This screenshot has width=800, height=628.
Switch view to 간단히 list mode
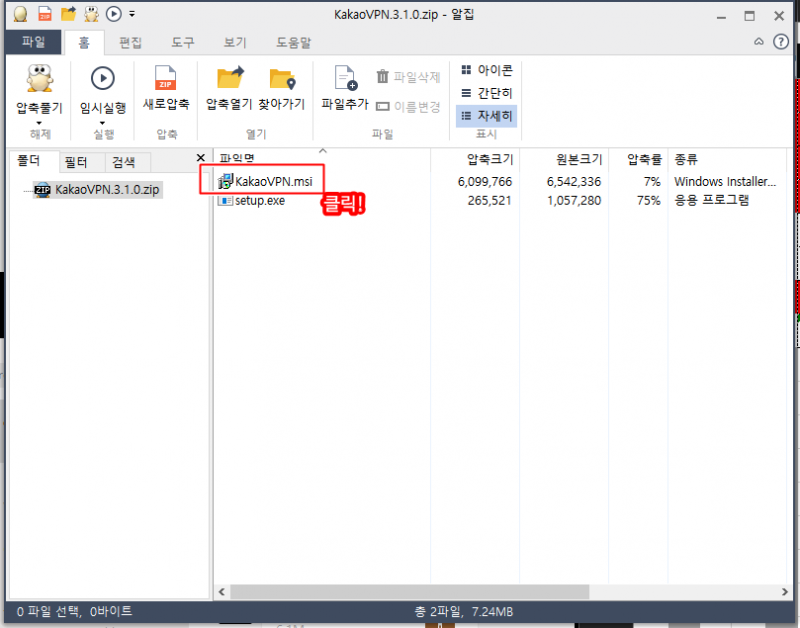[x=487, y=93]
